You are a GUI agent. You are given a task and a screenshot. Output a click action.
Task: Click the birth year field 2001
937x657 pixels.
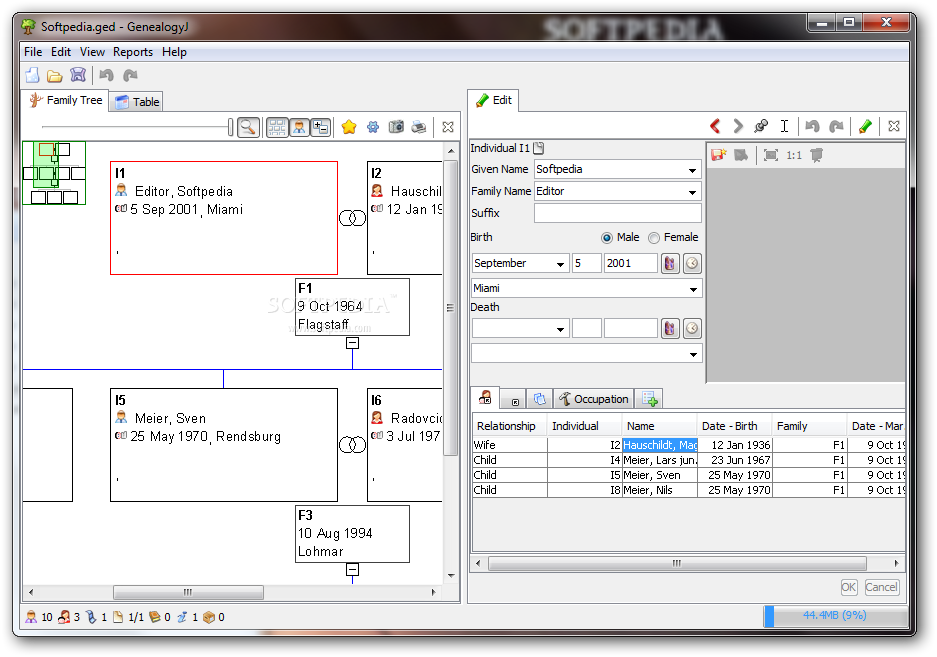click(630, 264)
